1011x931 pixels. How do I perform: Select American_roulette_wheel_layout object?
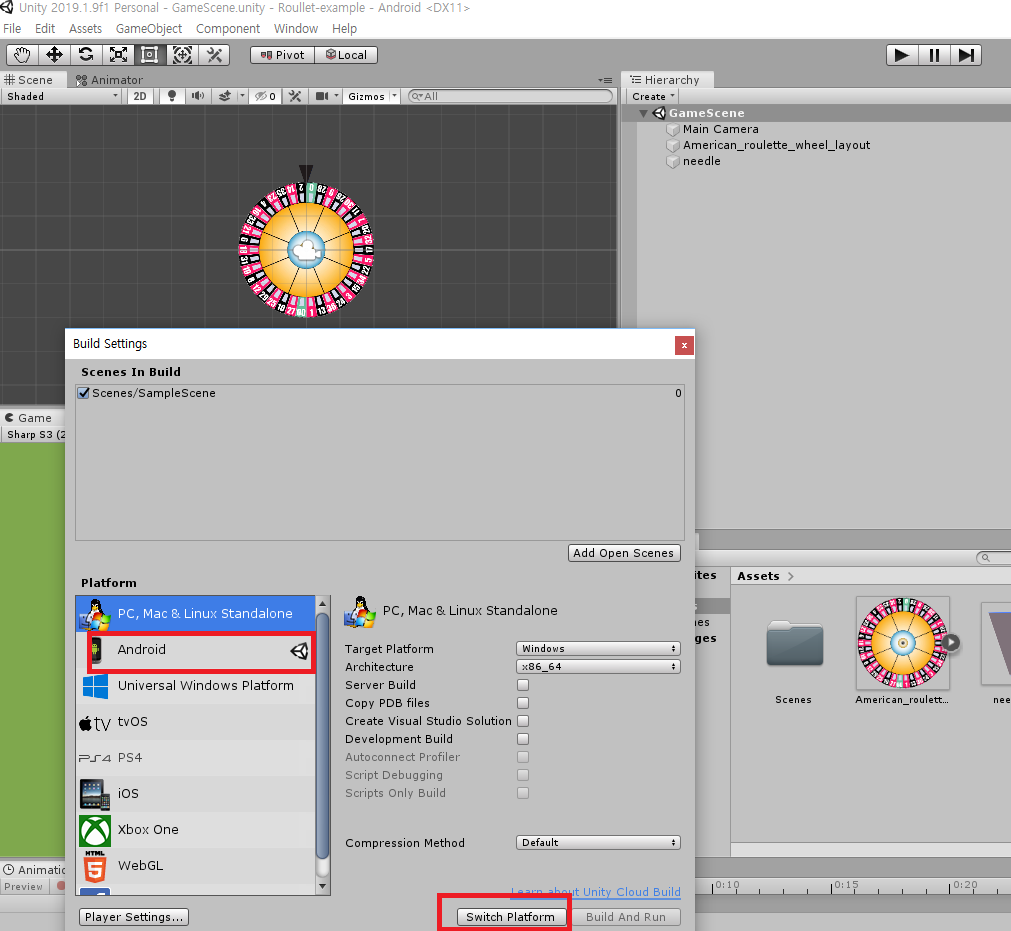(776, 145)
